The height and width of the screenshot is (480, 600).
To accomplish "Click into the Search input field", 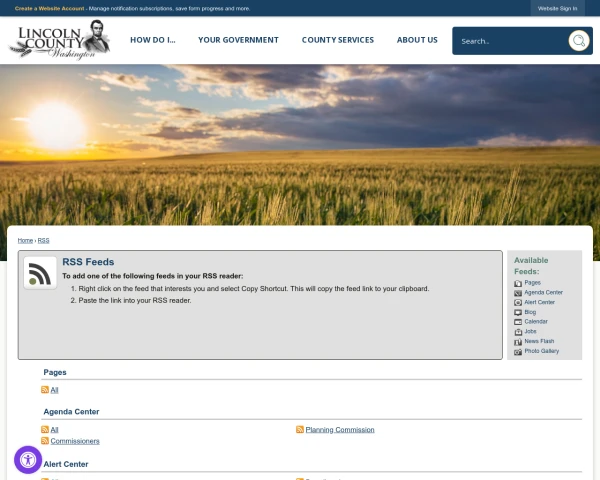I will coord(511,41).
